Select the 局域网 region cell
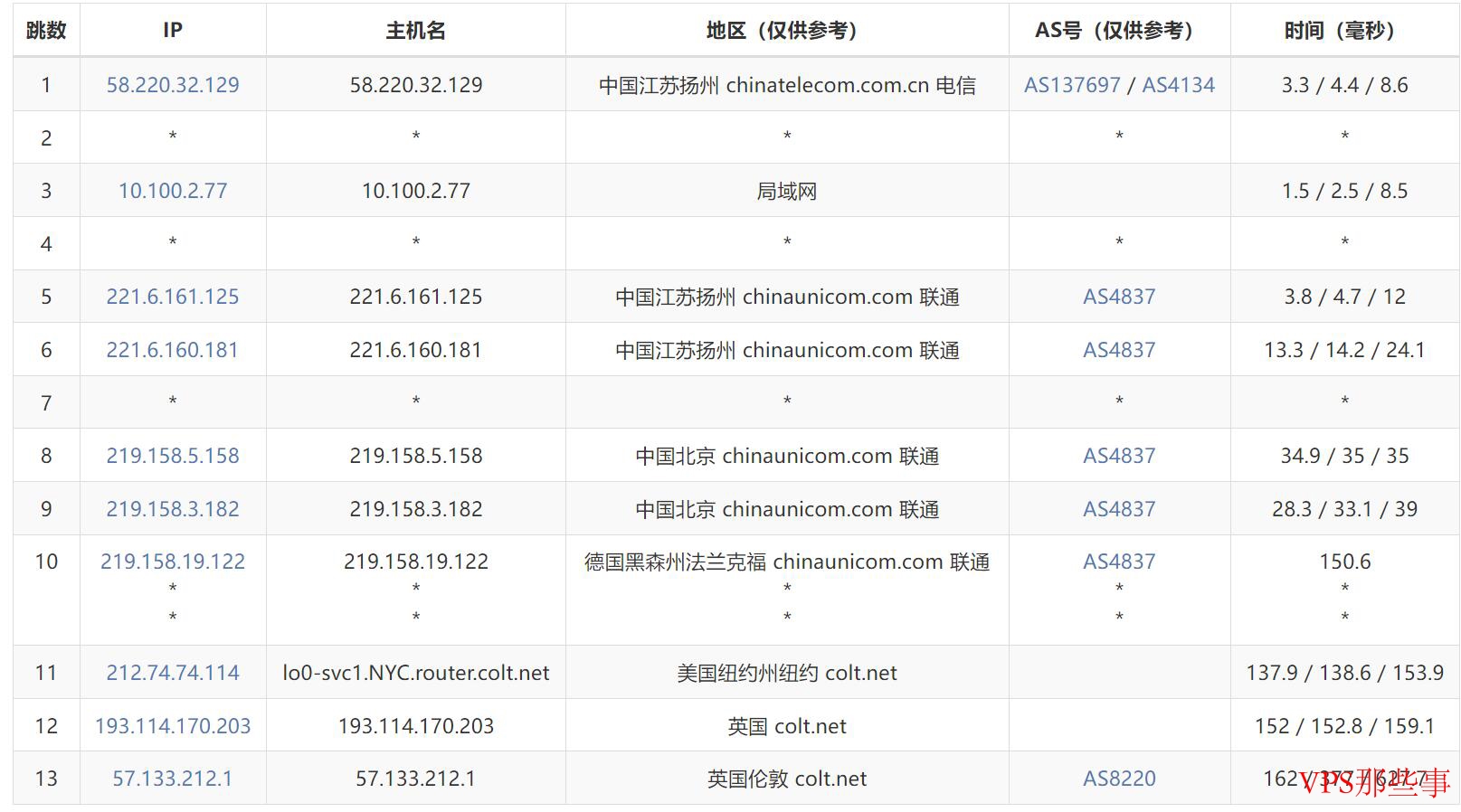The image size is (1461, 812). (x=787, y=191)
